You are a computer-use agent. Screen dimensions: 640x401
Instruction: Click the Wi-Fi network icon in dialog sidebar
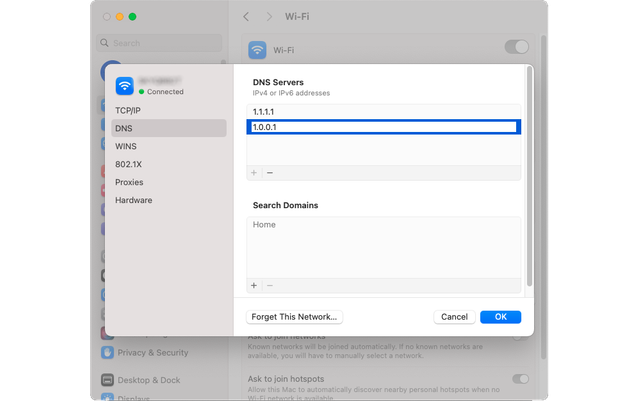pos(124,86)
